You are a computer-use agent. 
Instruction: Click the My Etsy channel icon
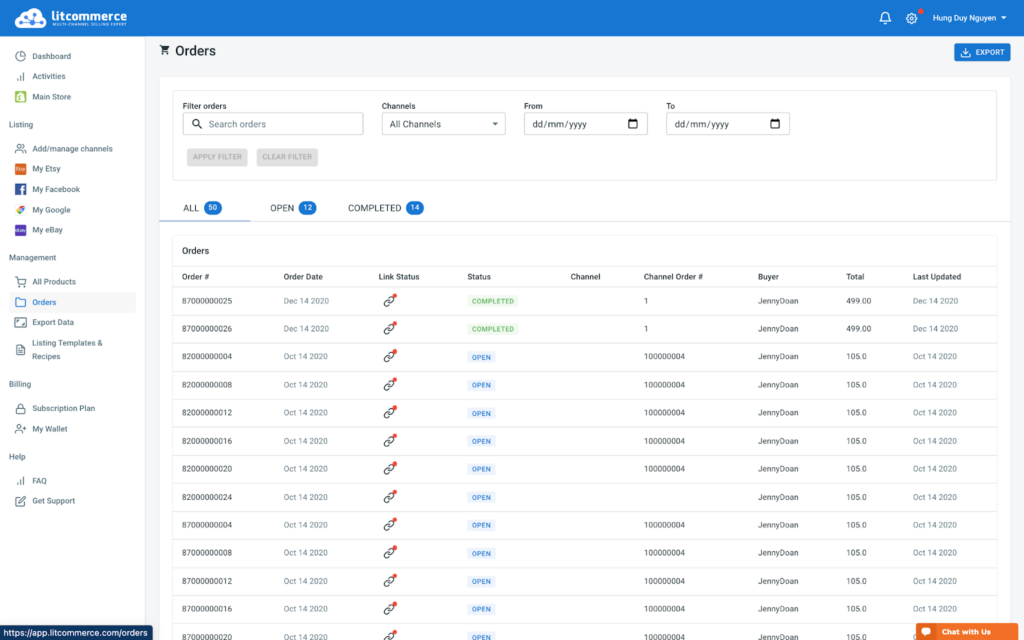tap(20, 169)
